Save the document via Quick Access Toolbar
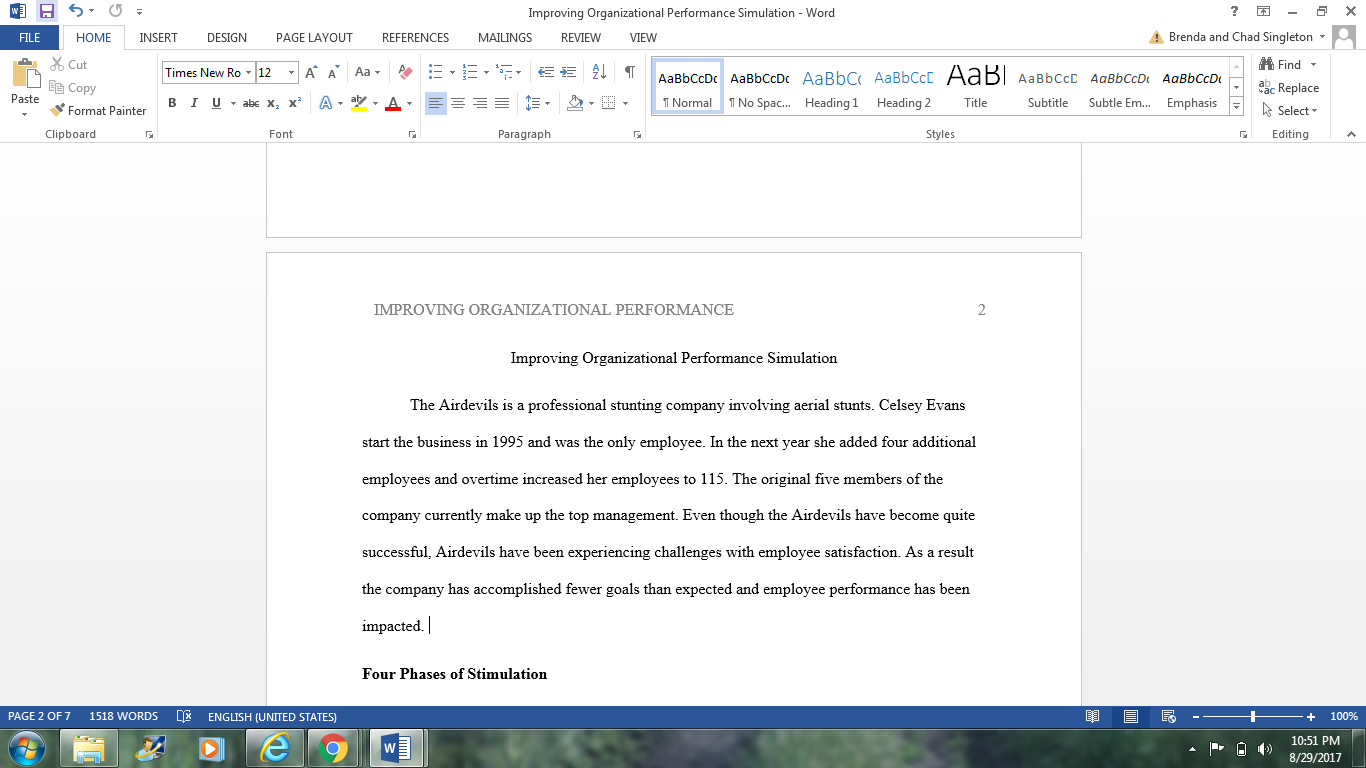Viewport: 1366px width, 768px height. coord(46,11)
